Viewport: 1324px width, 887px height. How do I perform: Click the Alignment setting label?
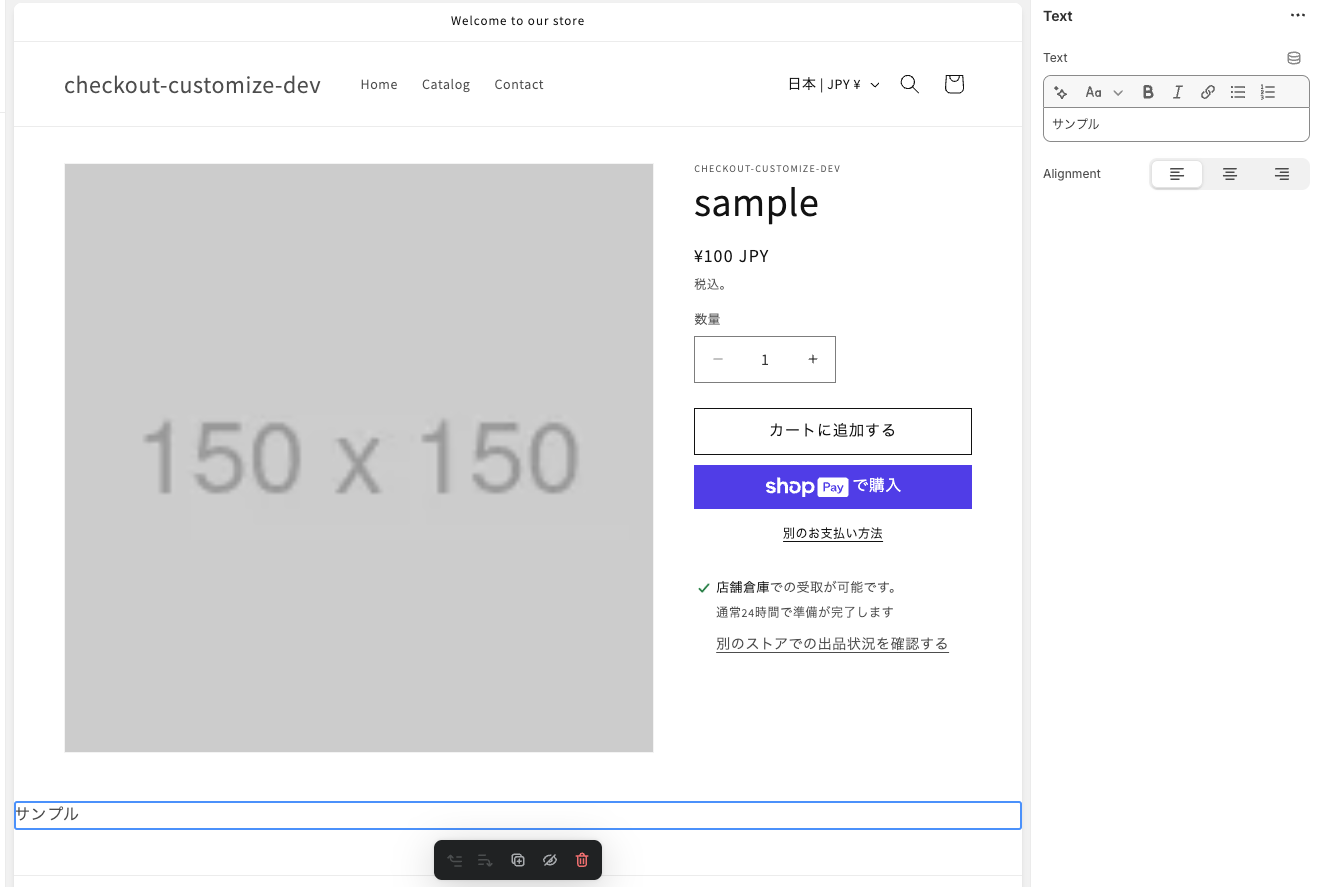(x=1072, y=174)
